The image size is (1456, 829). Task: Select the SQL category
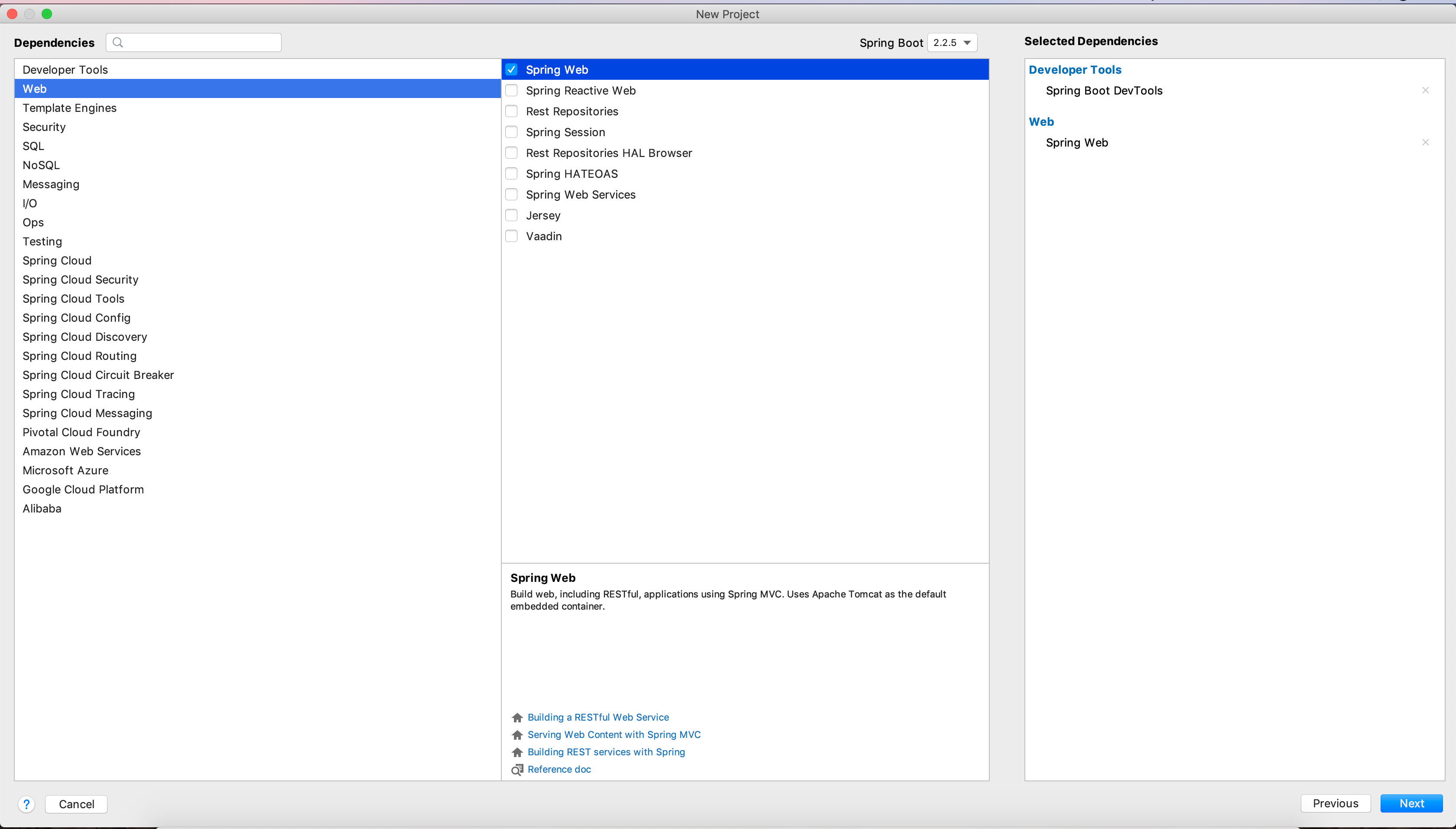pos(257,146)
